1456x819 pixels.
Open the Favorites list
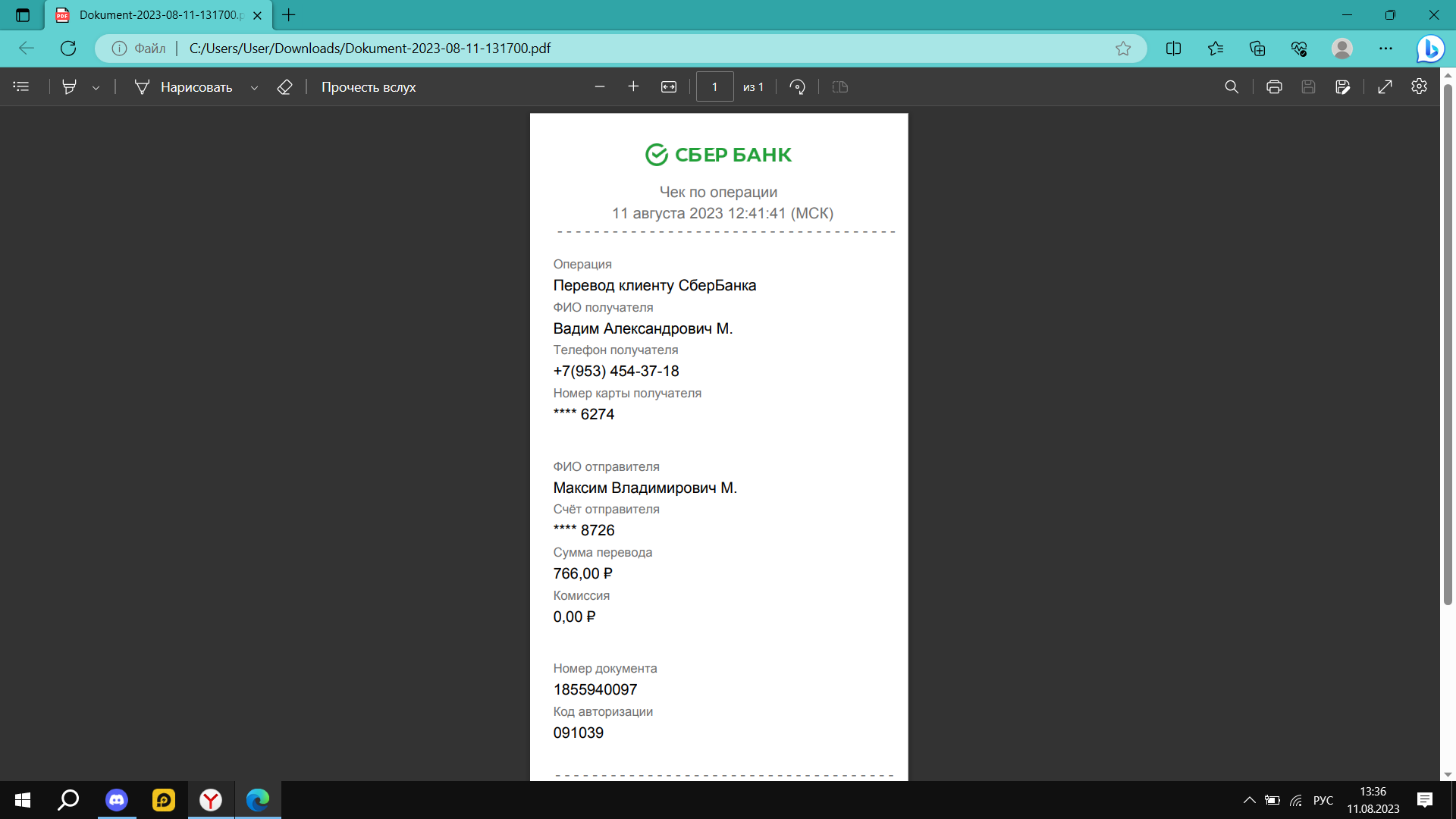(1216, 49)
